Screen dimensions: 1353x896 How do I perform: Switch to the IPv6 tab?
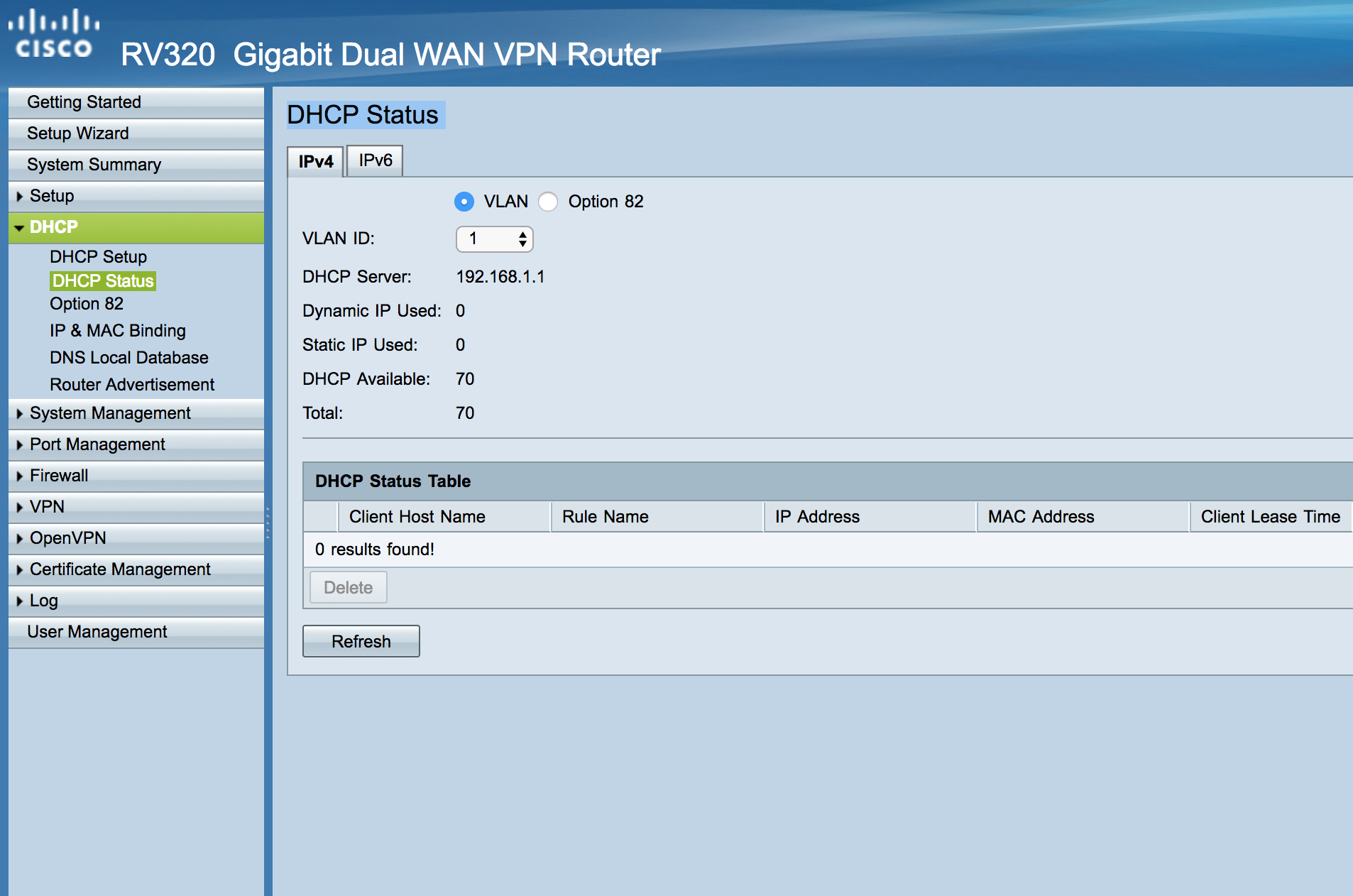(x=374, y=160)
